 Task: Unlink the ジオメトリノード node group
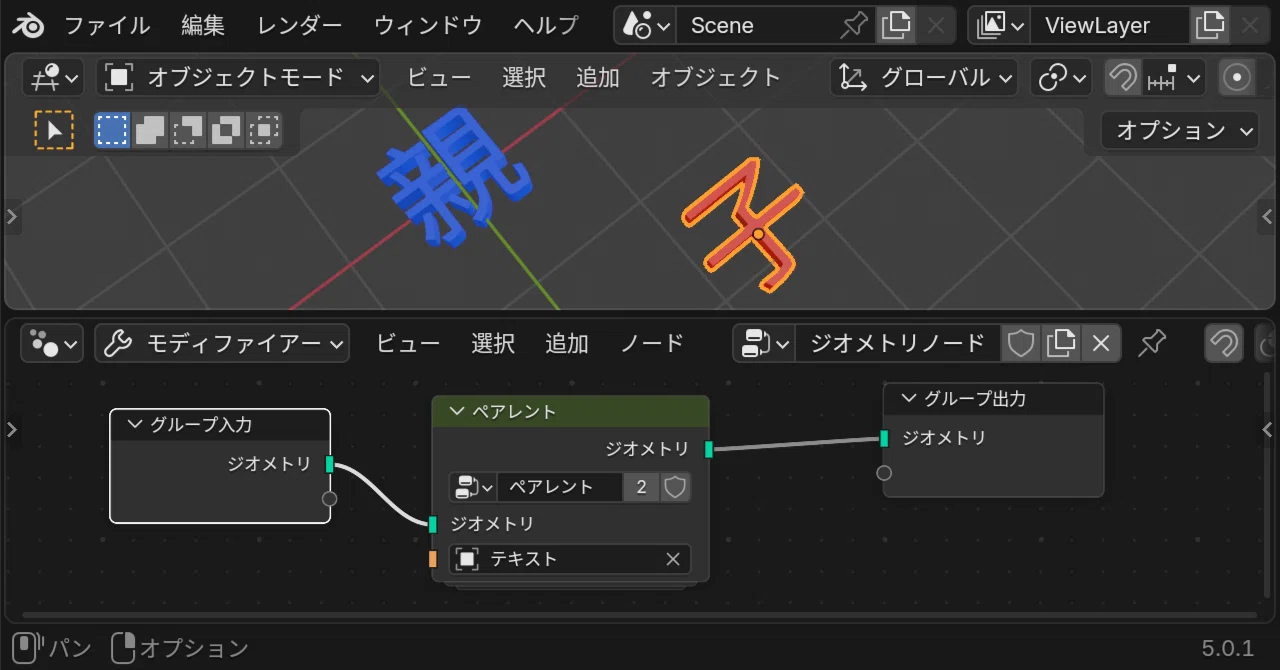1101,344
